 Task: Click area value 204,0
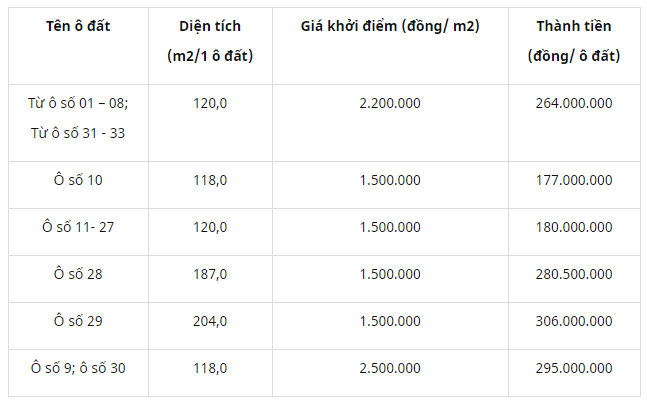click(x=210, y=321)
